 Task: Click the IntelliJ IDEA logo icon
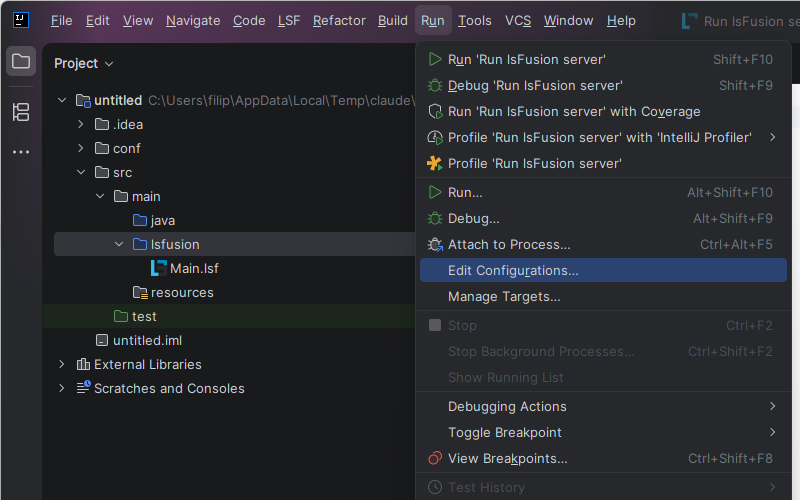click(x=21, y=20)
